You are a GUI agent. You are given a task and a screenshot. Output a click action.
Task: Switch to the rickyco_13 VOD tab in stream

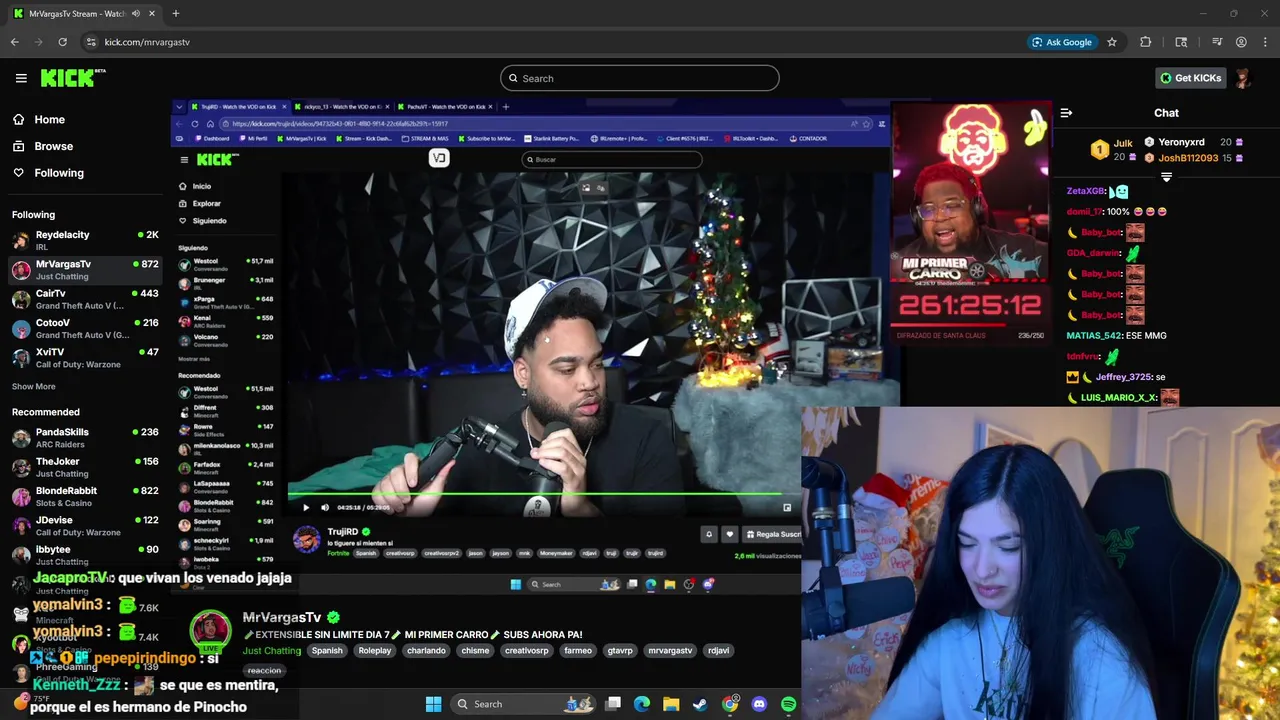pyautogui.click(x=340, y=106)
